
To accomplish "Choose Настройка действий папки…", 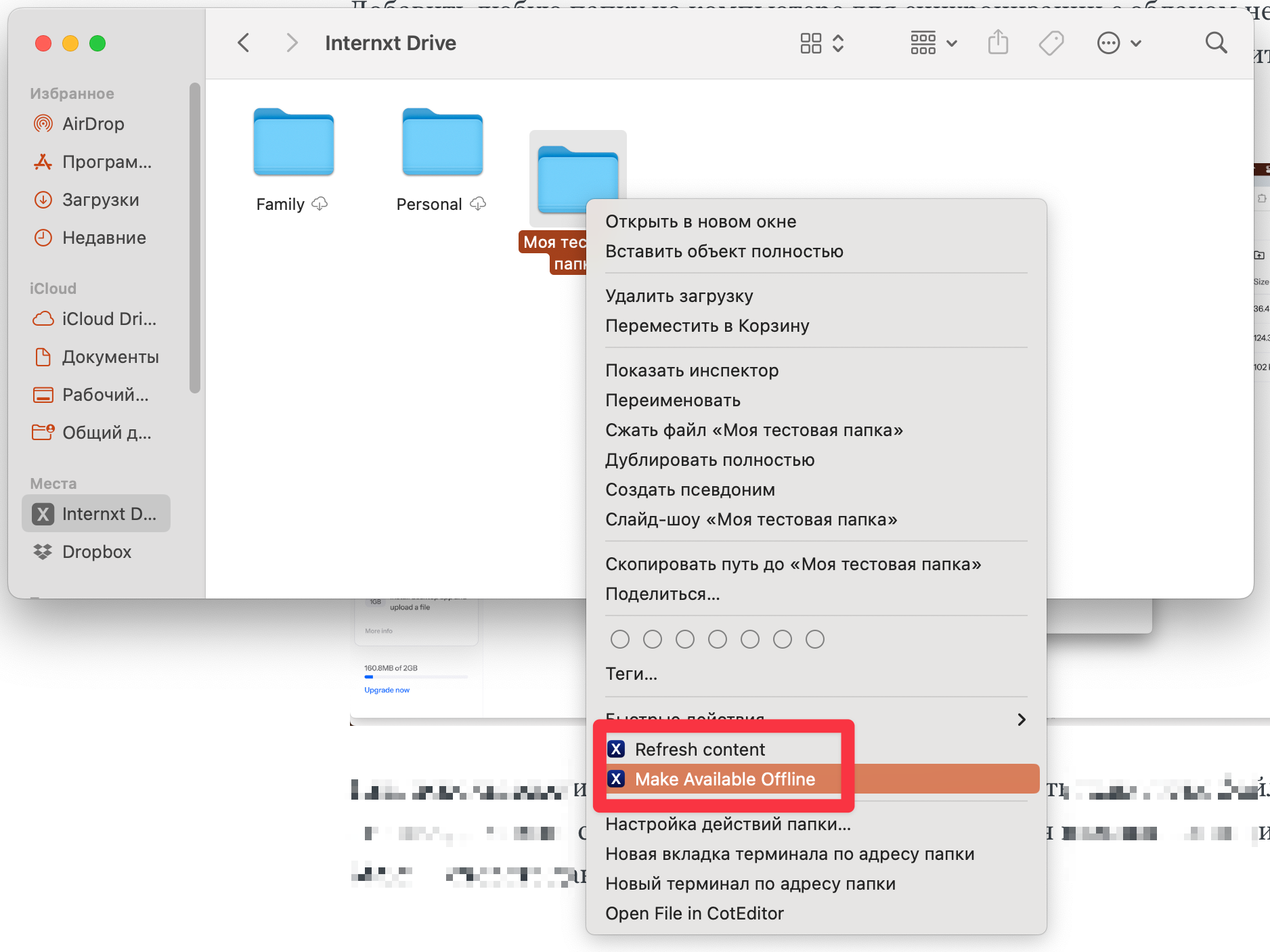I will tap(816, 824).
